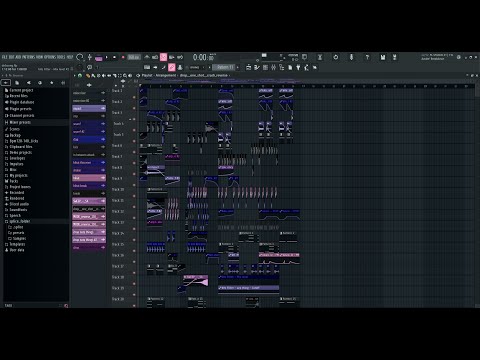Viewport: 480px width, 360px height.
Task: Click the browser back arrow tab
Action: (x=6, y=82)
